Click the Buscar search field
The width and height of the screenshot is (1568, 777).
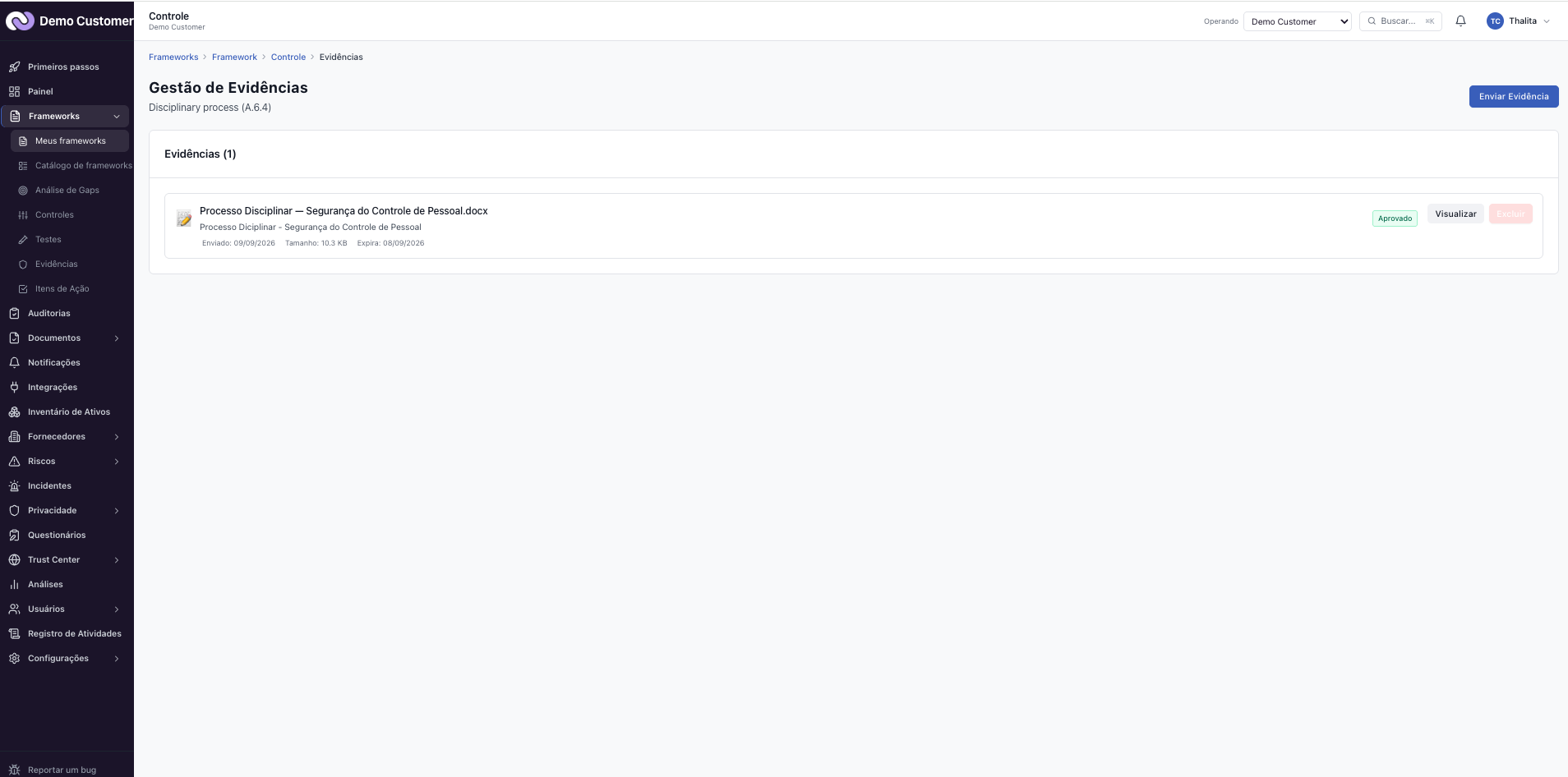click(x=1400, y=21)
